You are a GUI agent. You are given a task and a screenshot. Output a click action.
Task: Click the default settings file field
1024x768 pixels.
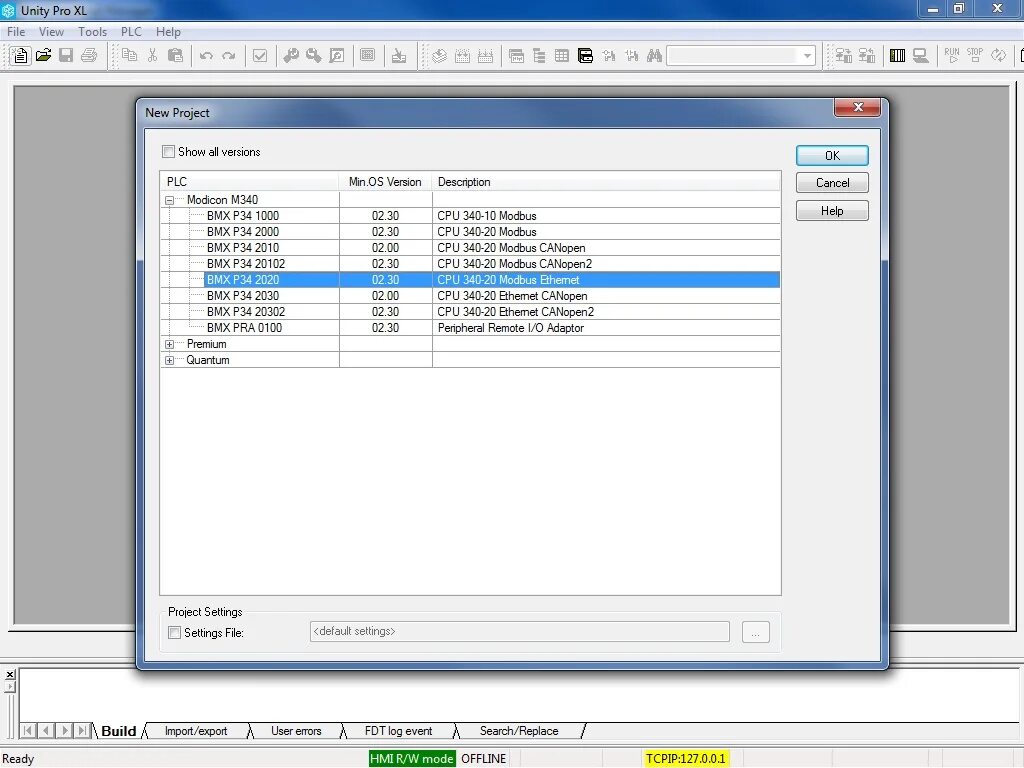[x=520, y=632]
